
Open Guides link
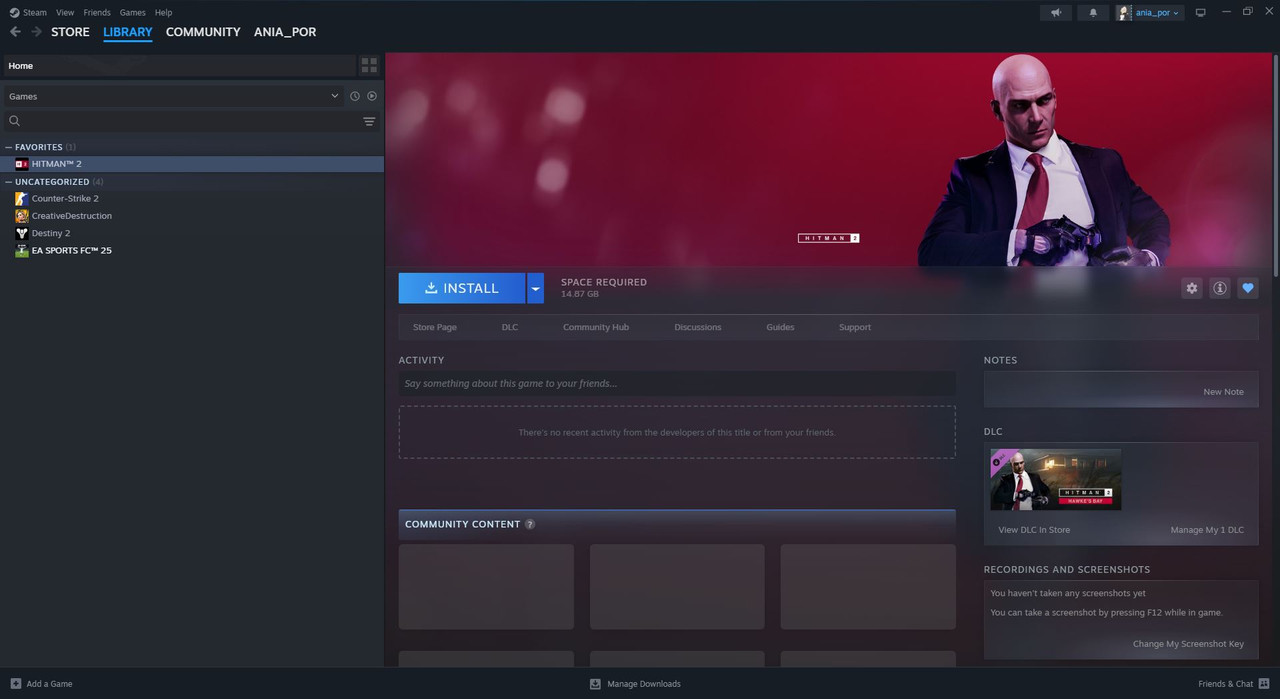780,327
